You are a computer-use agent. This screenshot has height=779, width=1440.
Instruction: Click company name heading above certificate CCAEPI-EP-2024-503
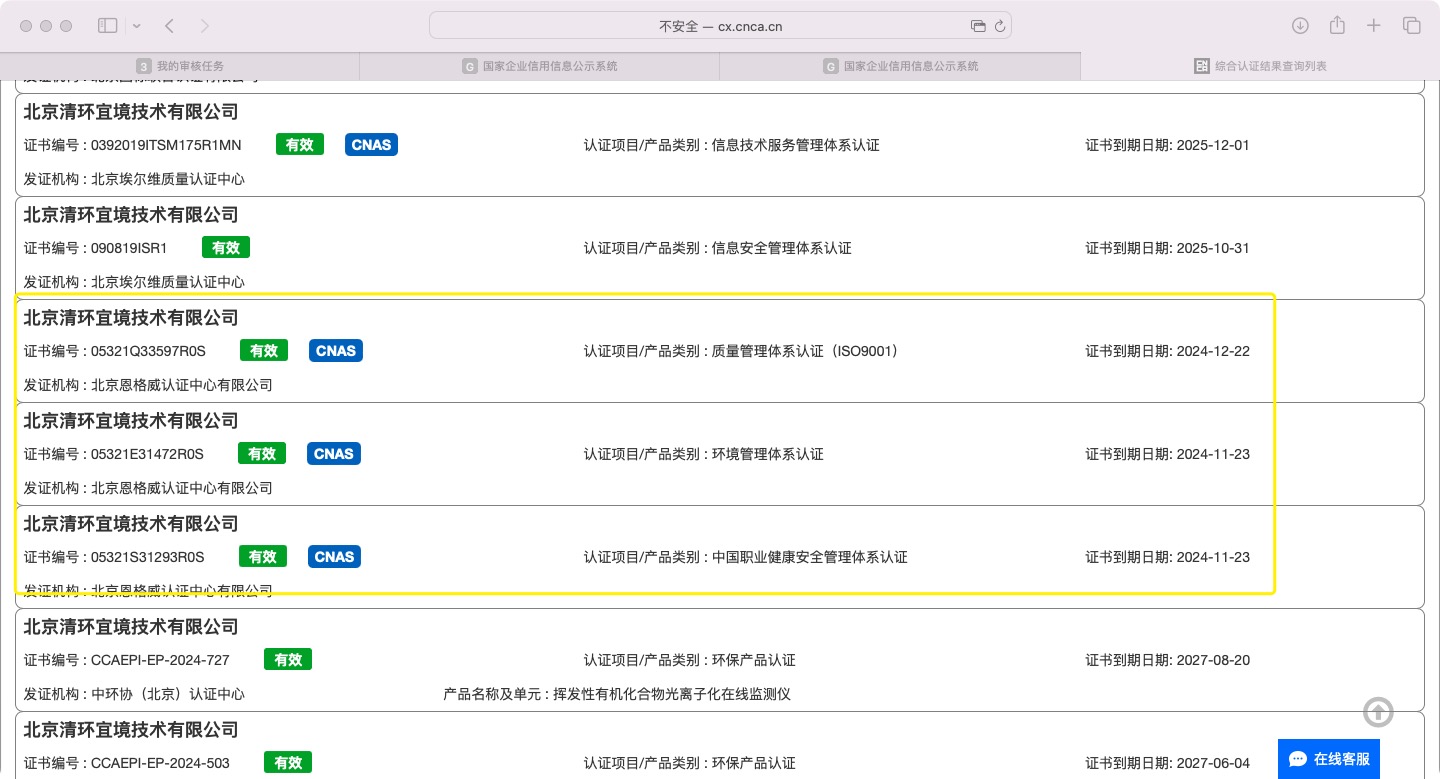[x=131, y=730]
